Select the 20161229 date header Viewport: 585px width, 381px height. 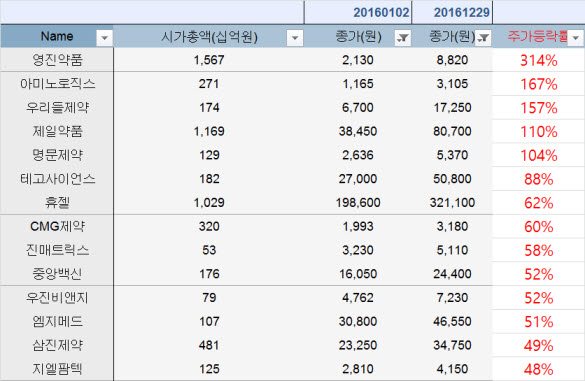point(452,12)
